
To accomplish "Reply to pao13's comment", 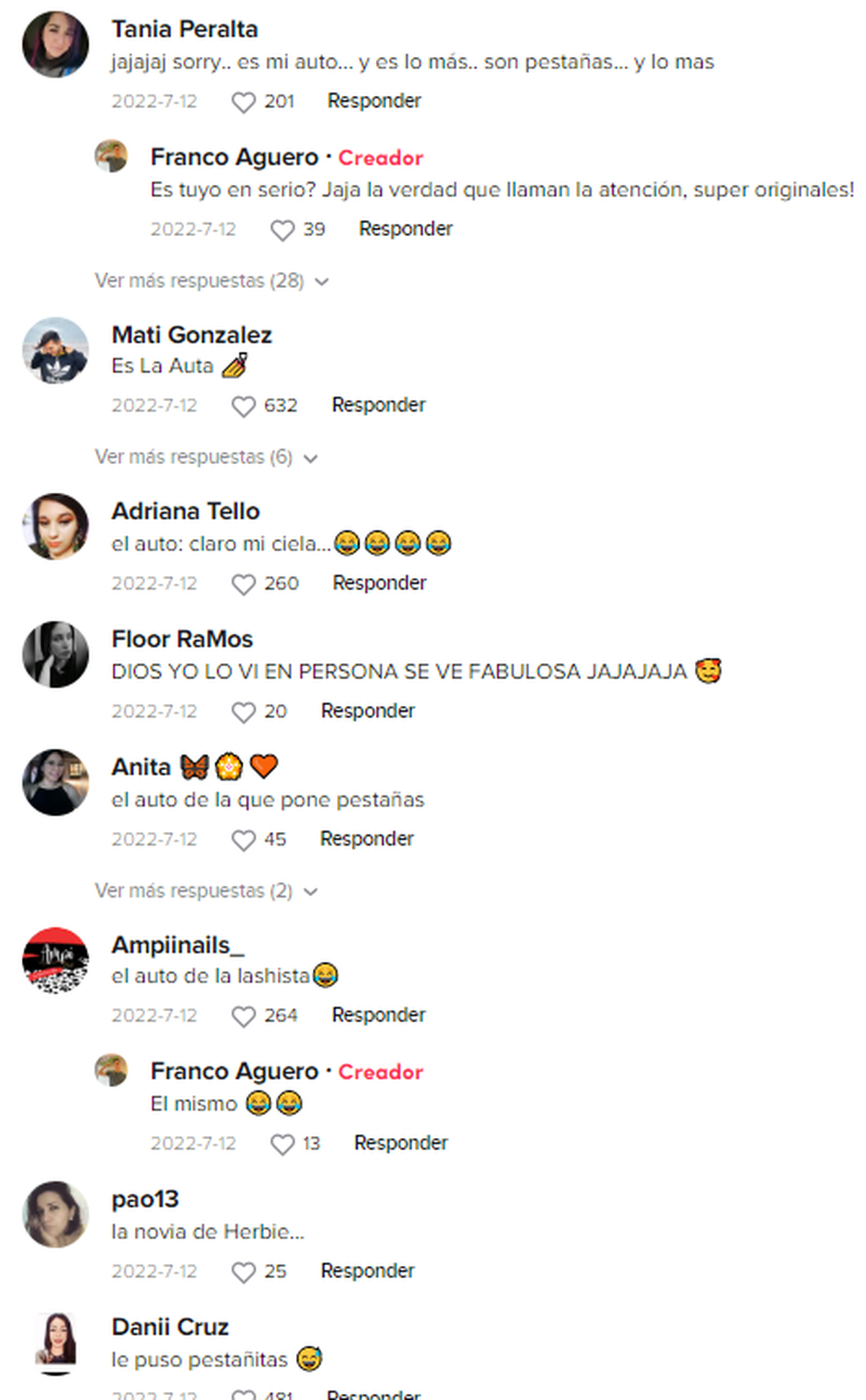I will 367,1271.
